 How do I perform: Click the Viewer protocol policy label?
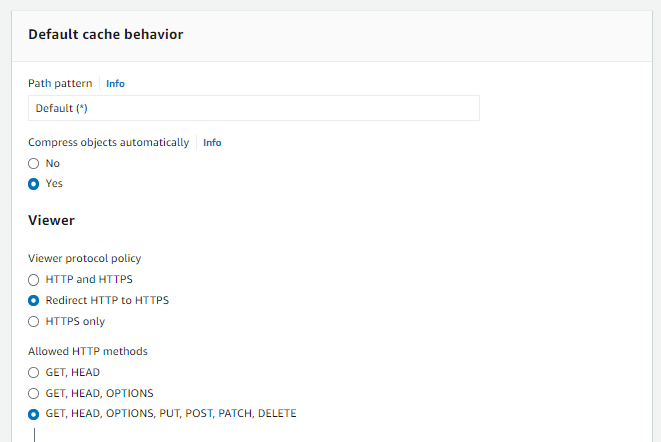[x=85, y=258]
